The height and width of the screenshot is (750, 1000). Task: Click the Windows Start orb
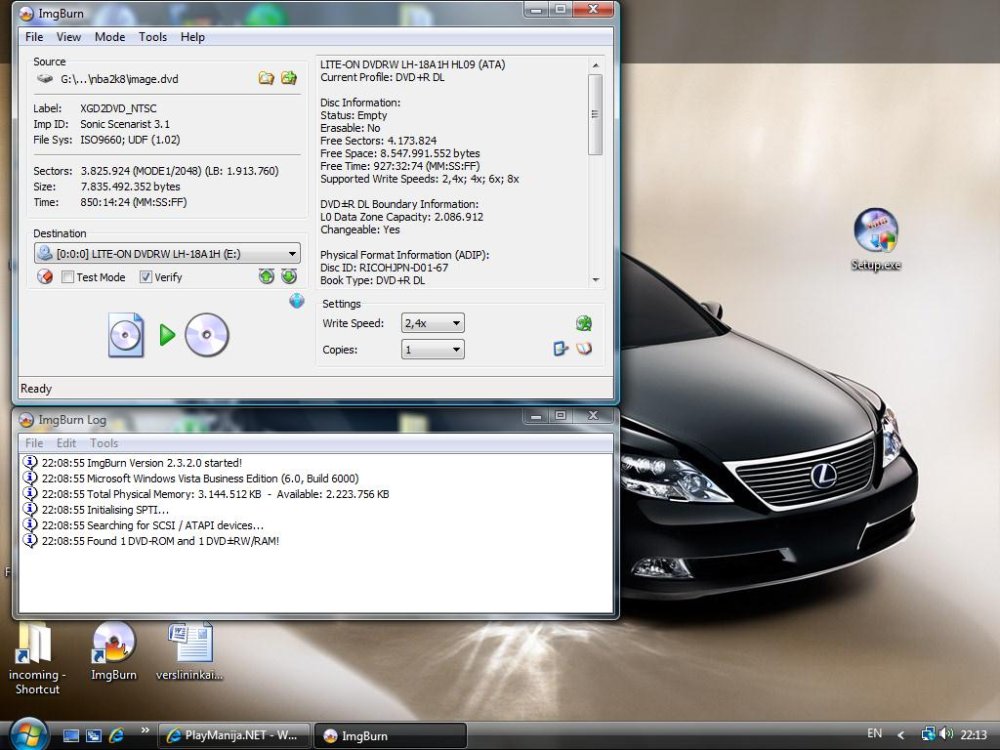point(27,734)
